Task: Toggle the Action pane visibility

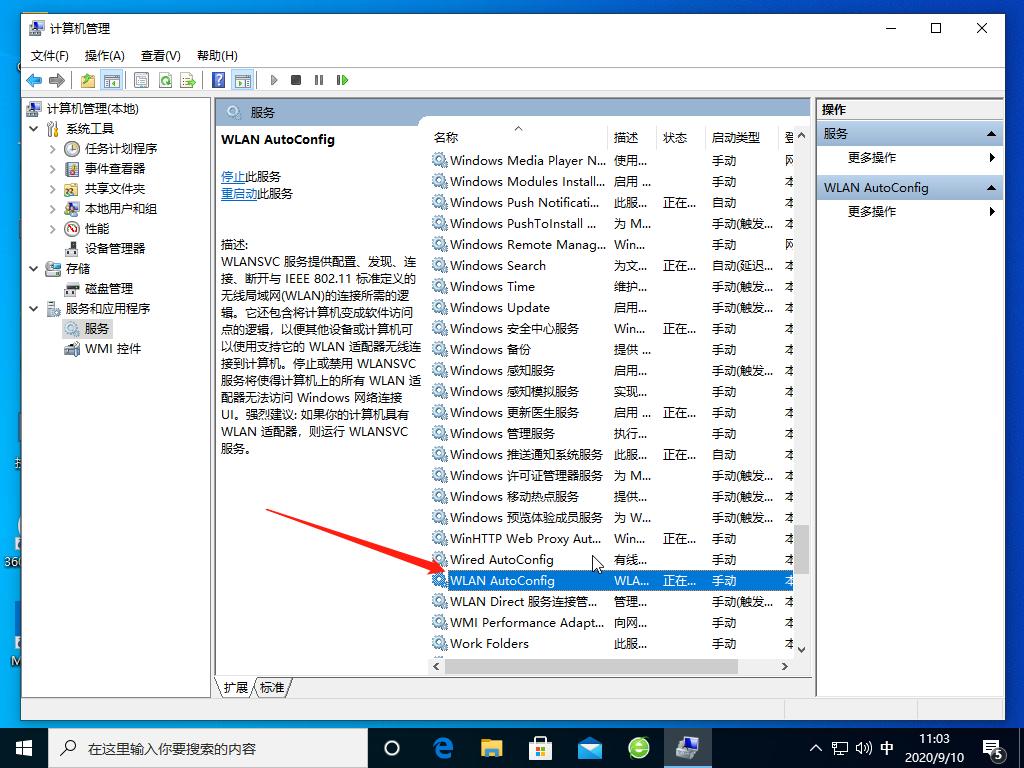Action: coord(242,80)
